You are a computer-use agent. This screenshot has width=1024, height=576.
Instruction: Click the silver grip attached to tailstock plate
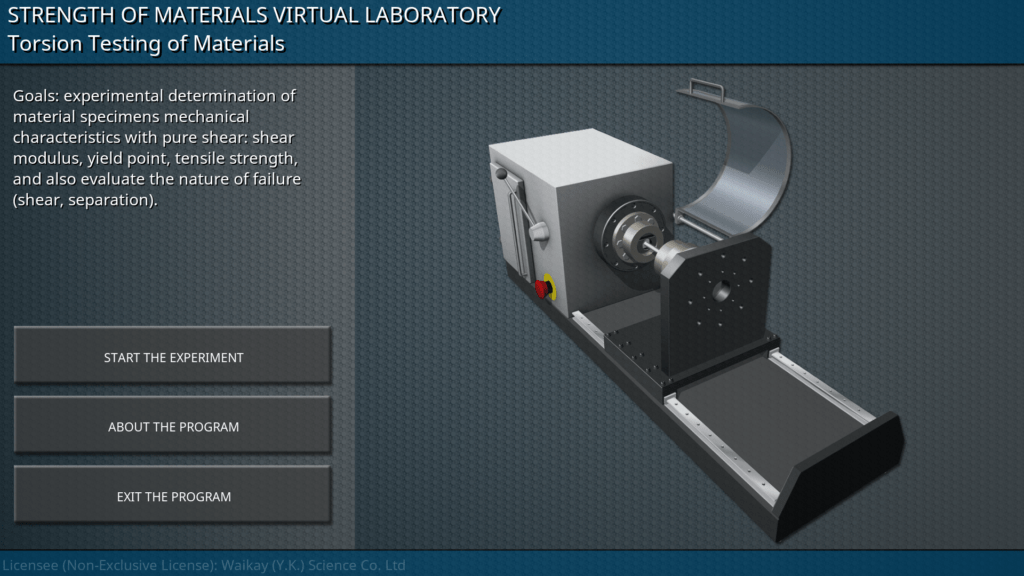point(674,257)
